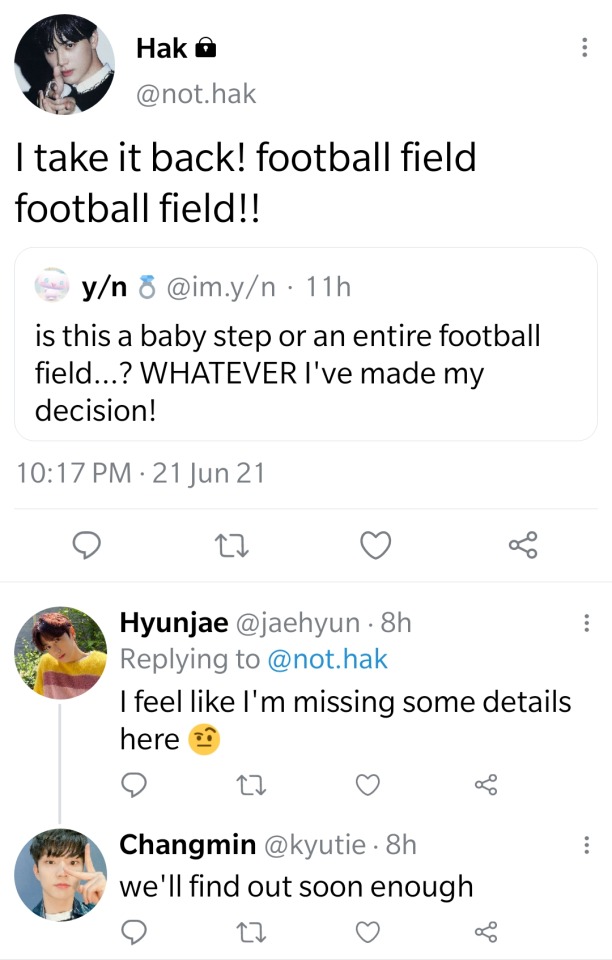Reply to Changmin's comment
This screenshot has width=612, height=960.
coord(133,933)
